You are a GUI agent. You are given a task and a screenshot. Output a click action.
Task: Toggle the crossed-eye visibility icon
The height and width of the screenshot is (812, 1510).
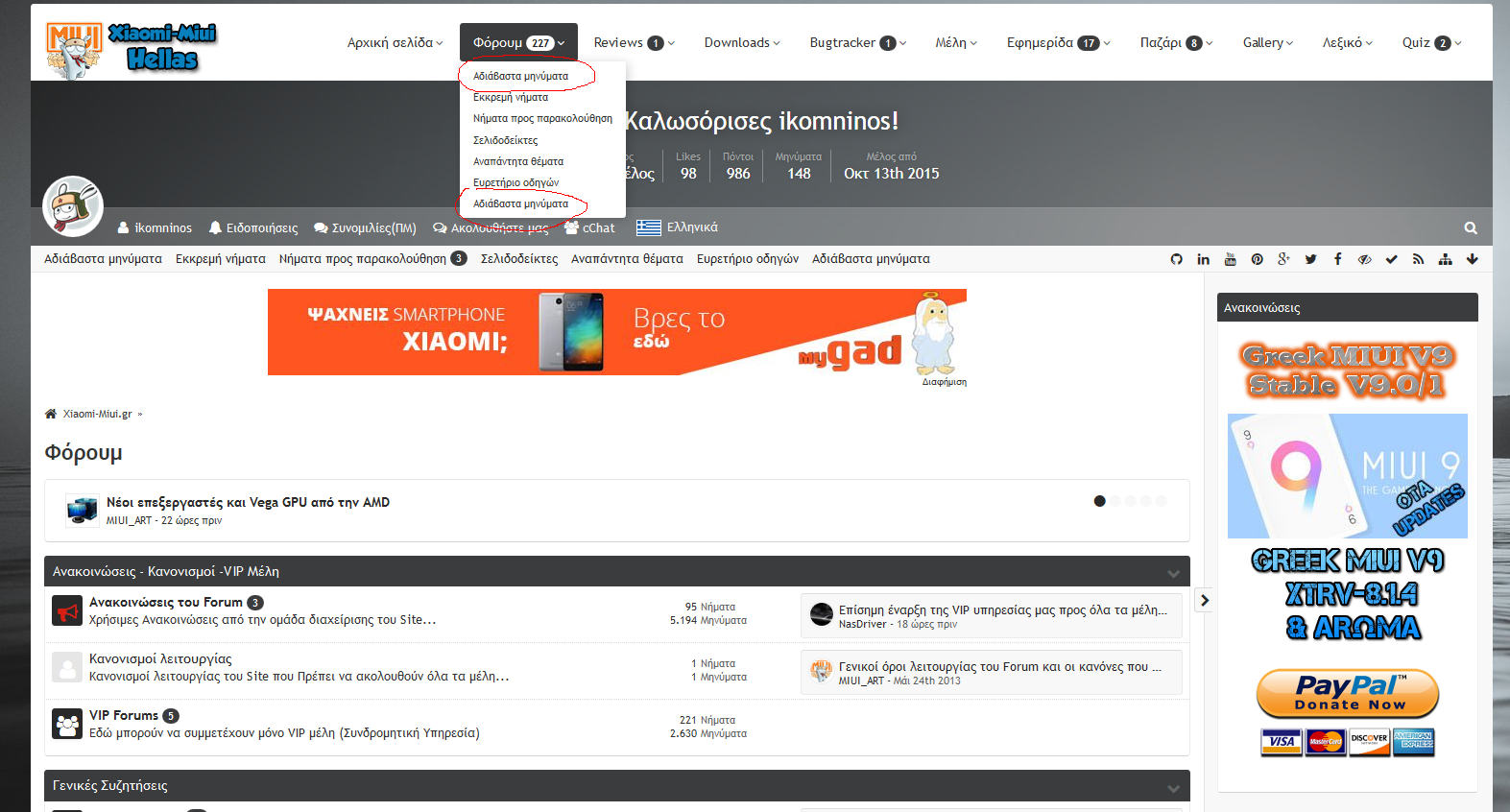tap(1364, 259)
